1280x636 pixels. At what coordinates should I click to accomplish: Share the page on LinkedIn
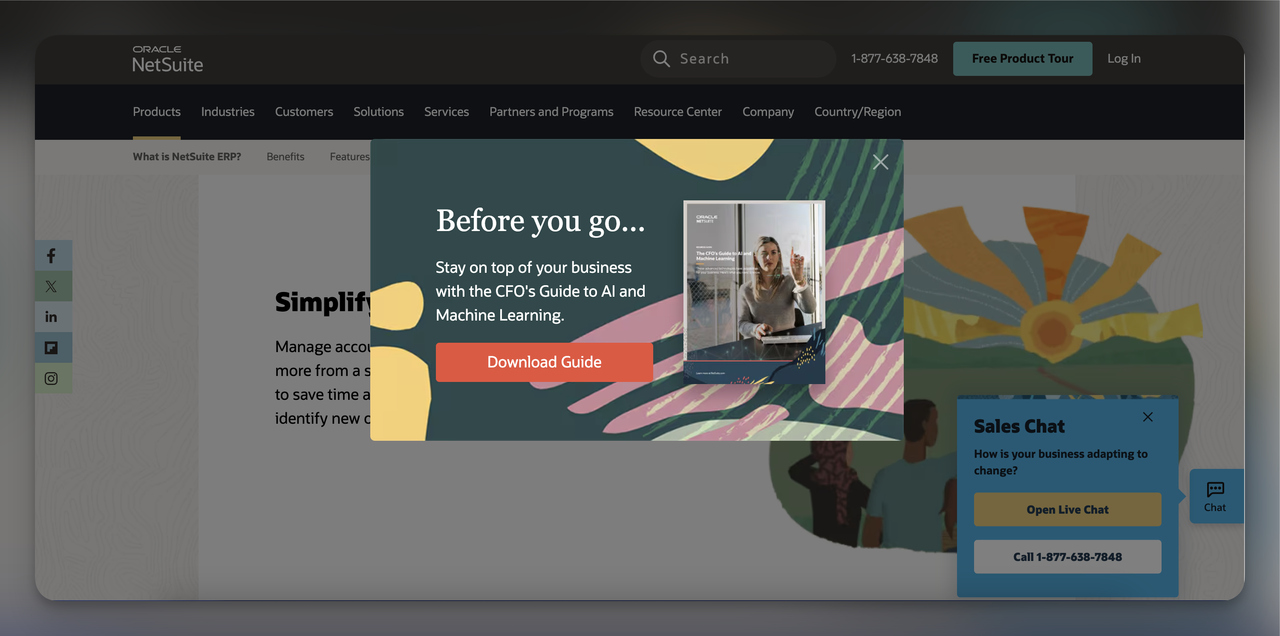[51, 316]
